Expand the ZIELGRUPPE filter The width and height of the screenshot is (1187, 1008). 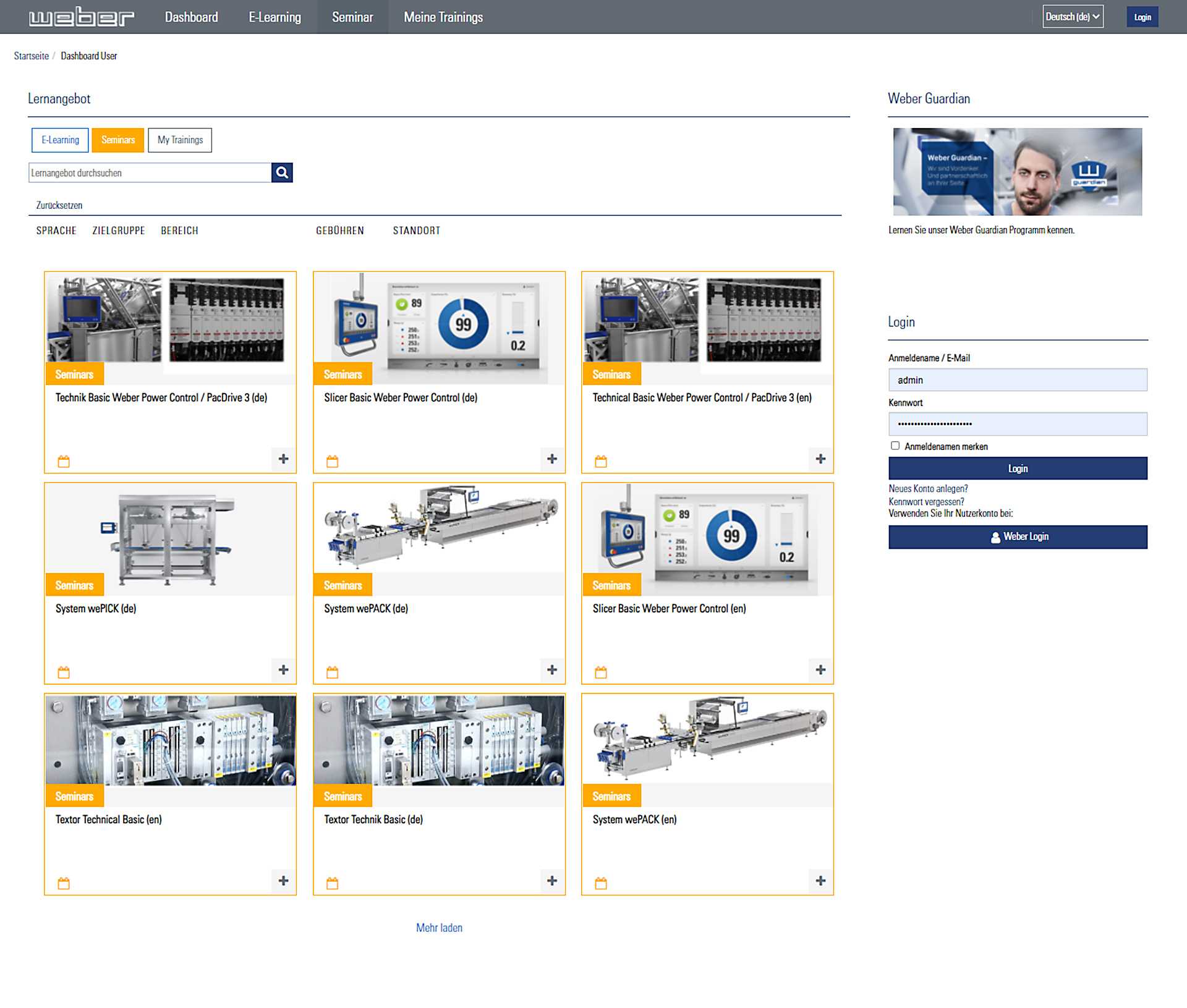pyautogui.click(x=119, y=231)
